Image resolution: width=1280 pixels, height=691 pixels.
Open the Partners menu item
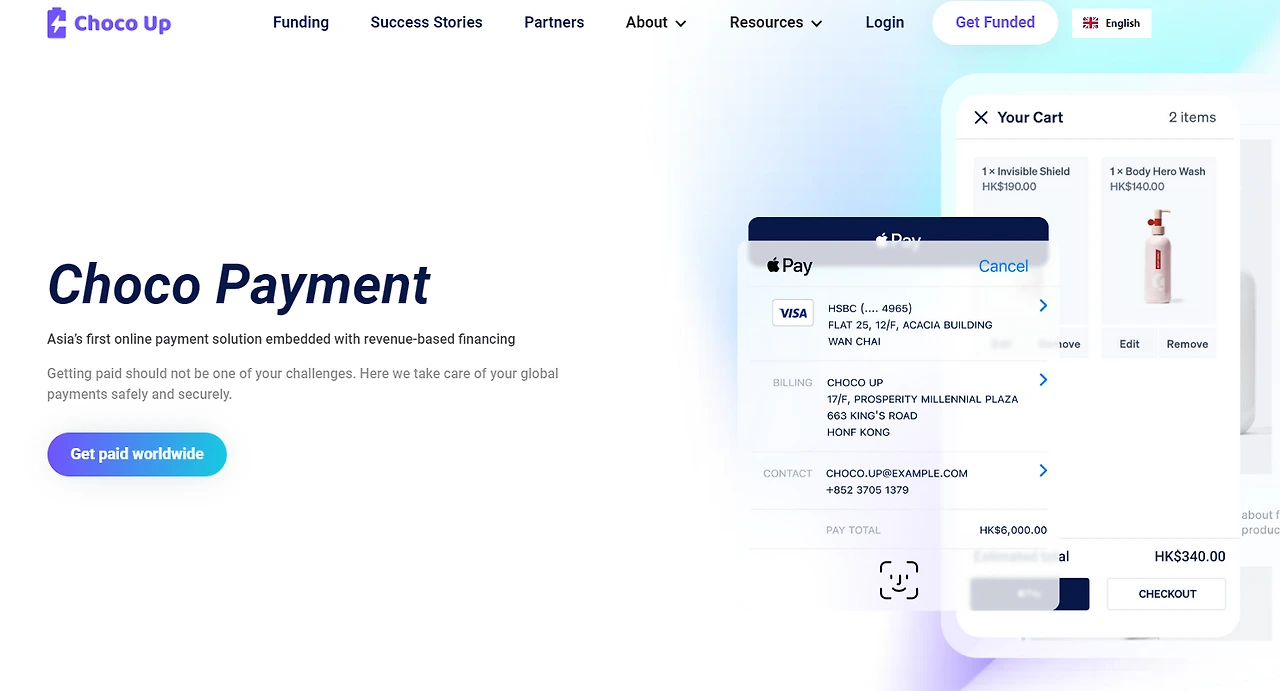point(554,22)
